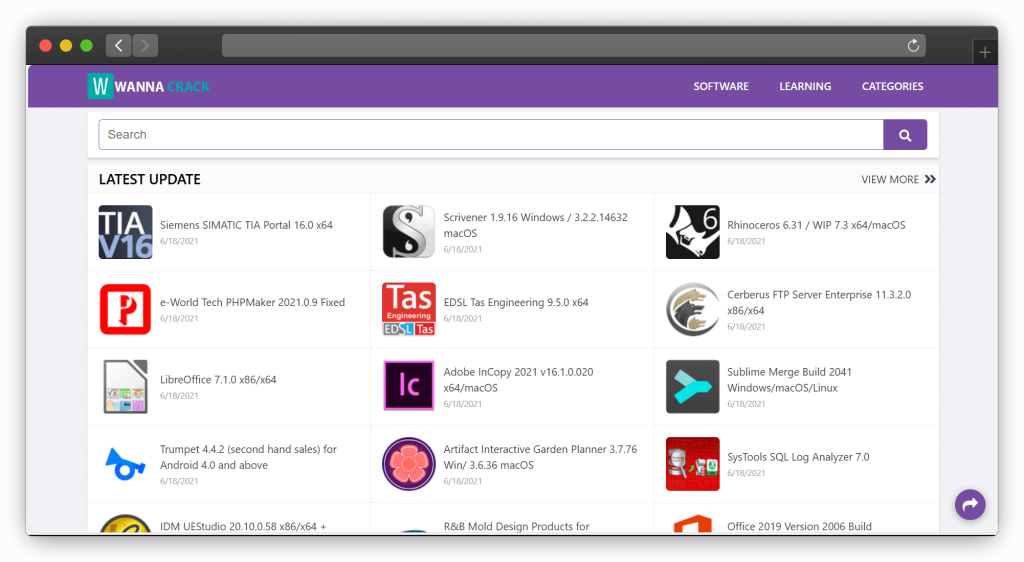Select the LibreOffice icon
This screenshot has height=562, width=1024.
[125, 386]
